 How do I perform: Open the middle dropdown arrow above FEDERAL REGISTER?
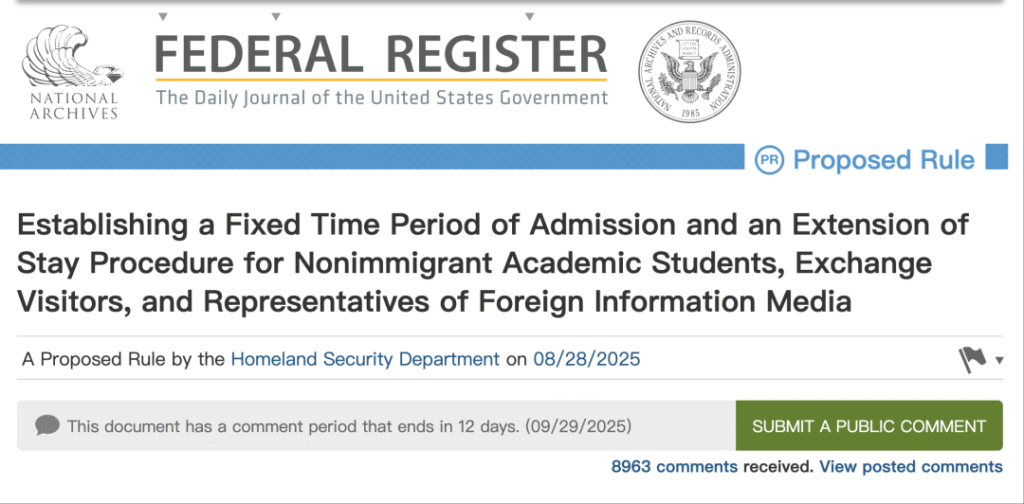click(276, 15)
